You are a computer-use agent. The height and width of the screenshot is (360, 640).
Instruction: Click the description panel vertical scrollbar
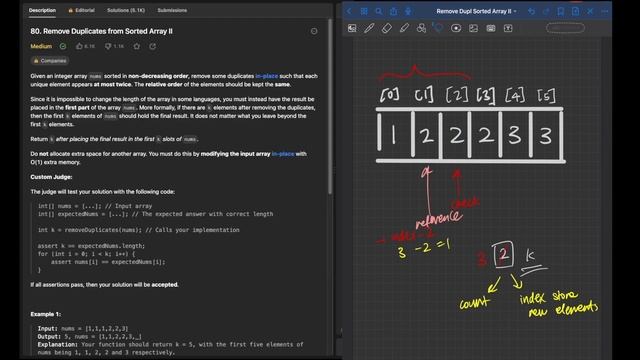point(331,106)
